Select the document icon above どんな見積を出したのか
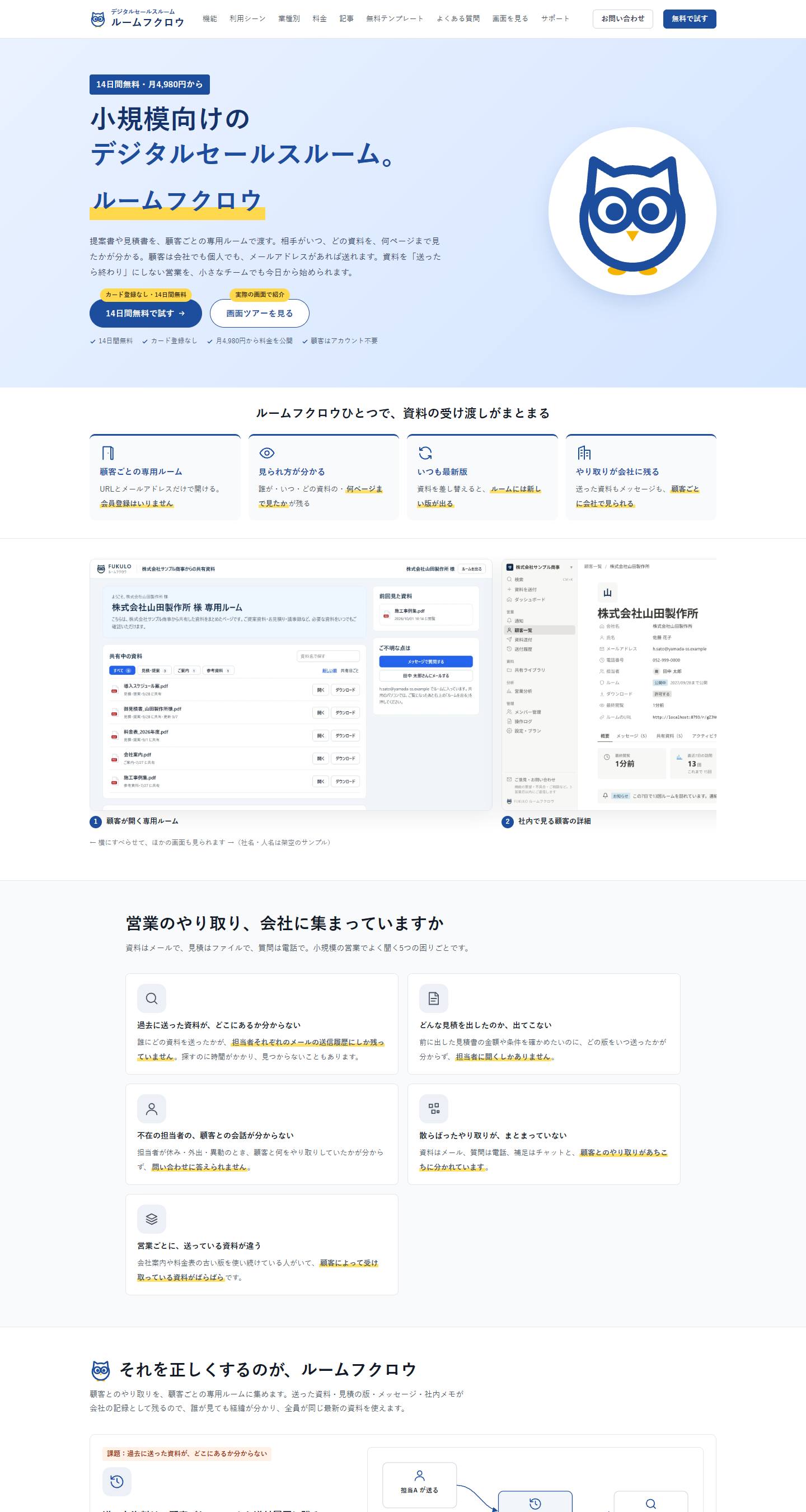806x1512 pixels. coord(433,998)
